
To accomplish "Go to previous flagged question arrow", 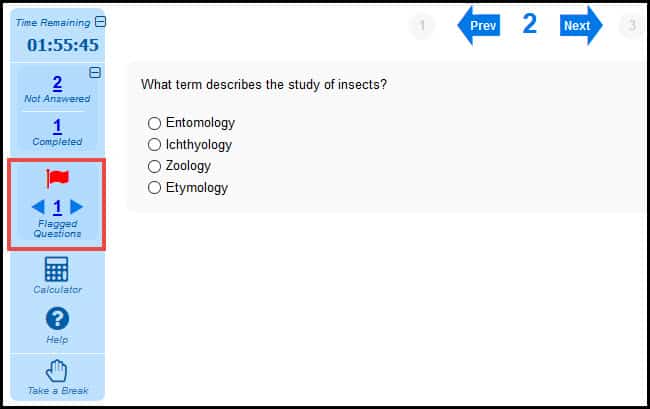I will pyautogui.click(x=37, y=207).
